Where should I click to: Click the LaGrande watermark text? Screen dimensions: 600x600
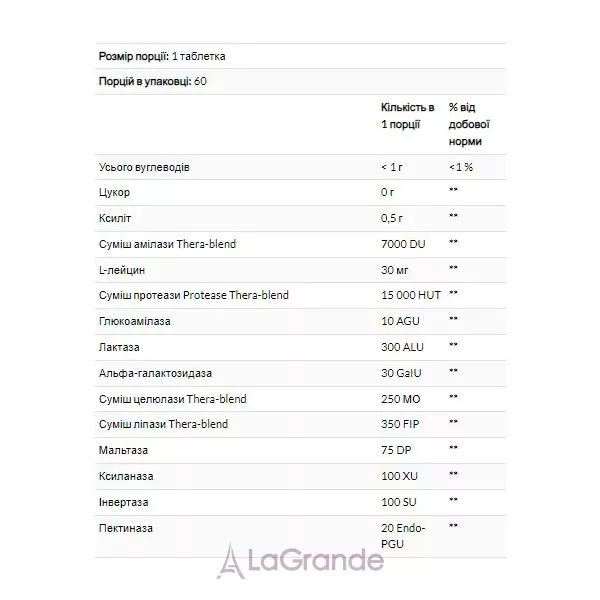click(x=316, y=560)
